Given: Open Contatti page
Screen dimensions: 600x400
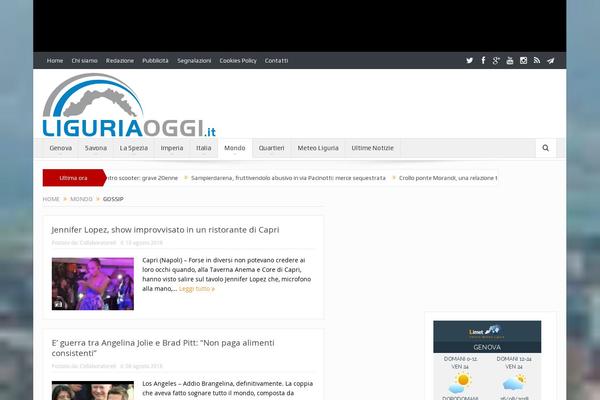Looking at the screenshot, I should [276, 60].
